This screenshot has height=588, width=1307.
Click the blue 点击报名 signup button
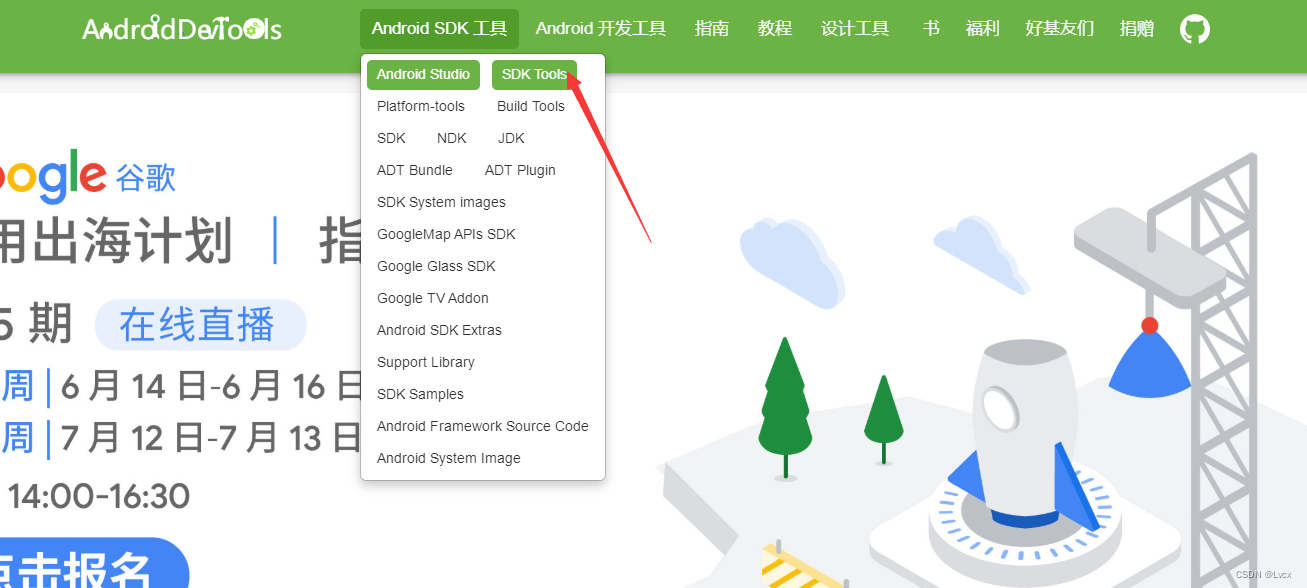tap(94, 565)
